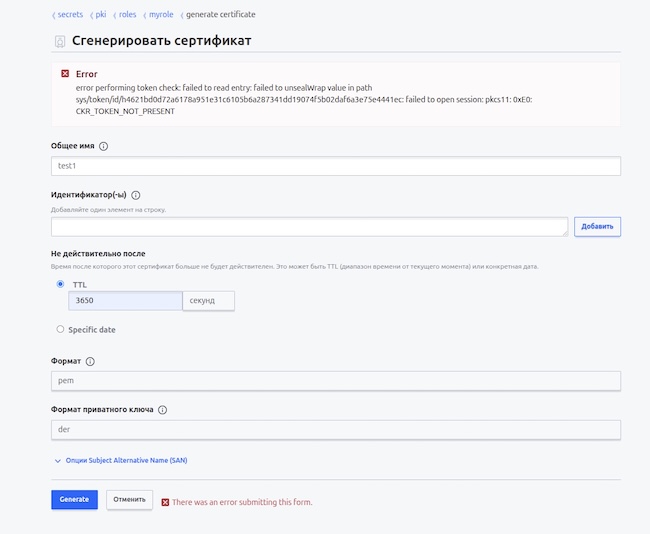Click the 'There was an error submitting this form.' message
The image size is (650, 534).
pyautogui.click(x=242, y=502)
